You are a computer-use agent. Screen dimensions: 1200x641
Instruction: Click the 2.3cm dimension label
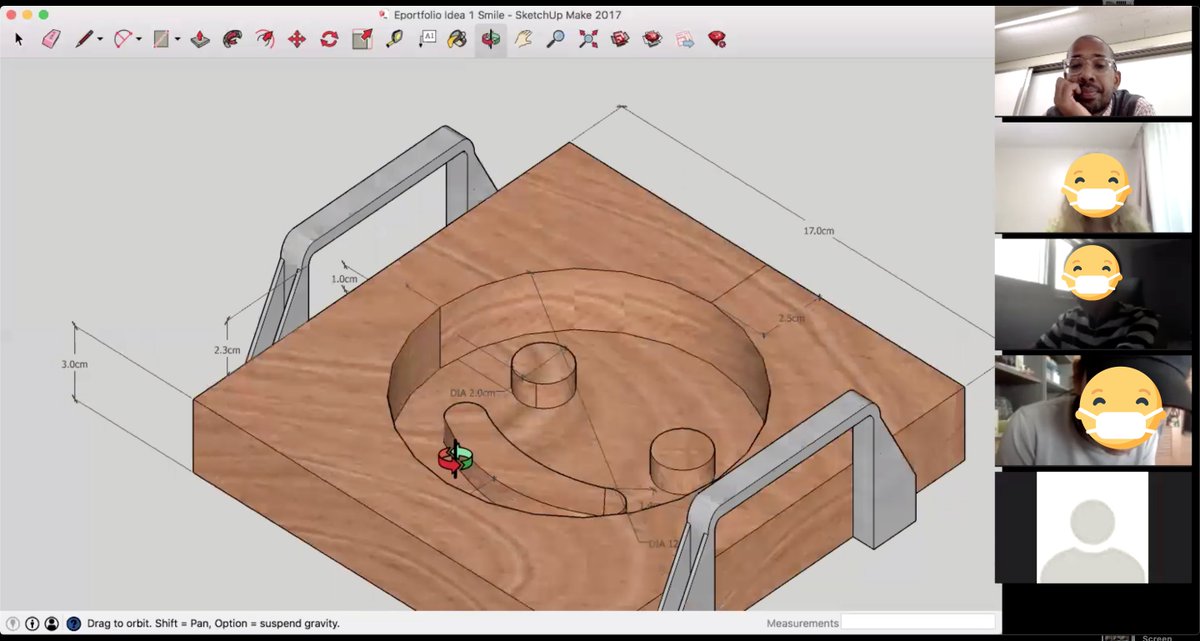pyautogui.click(x=227, y=350)
